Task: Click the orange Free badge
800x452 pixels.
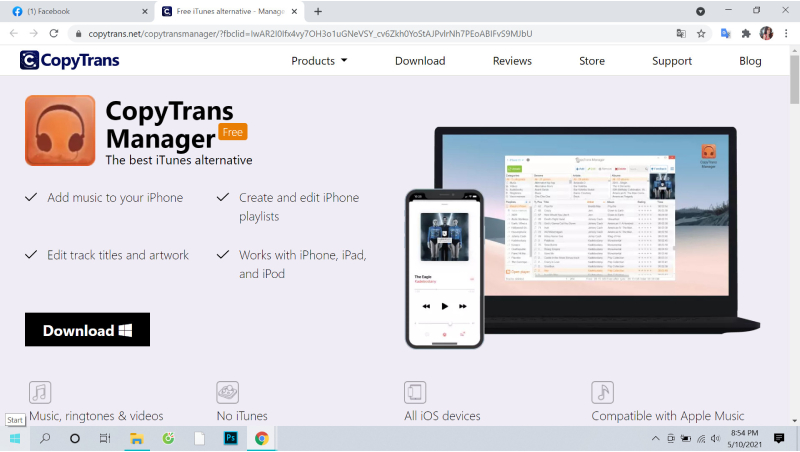Action: 233,132
